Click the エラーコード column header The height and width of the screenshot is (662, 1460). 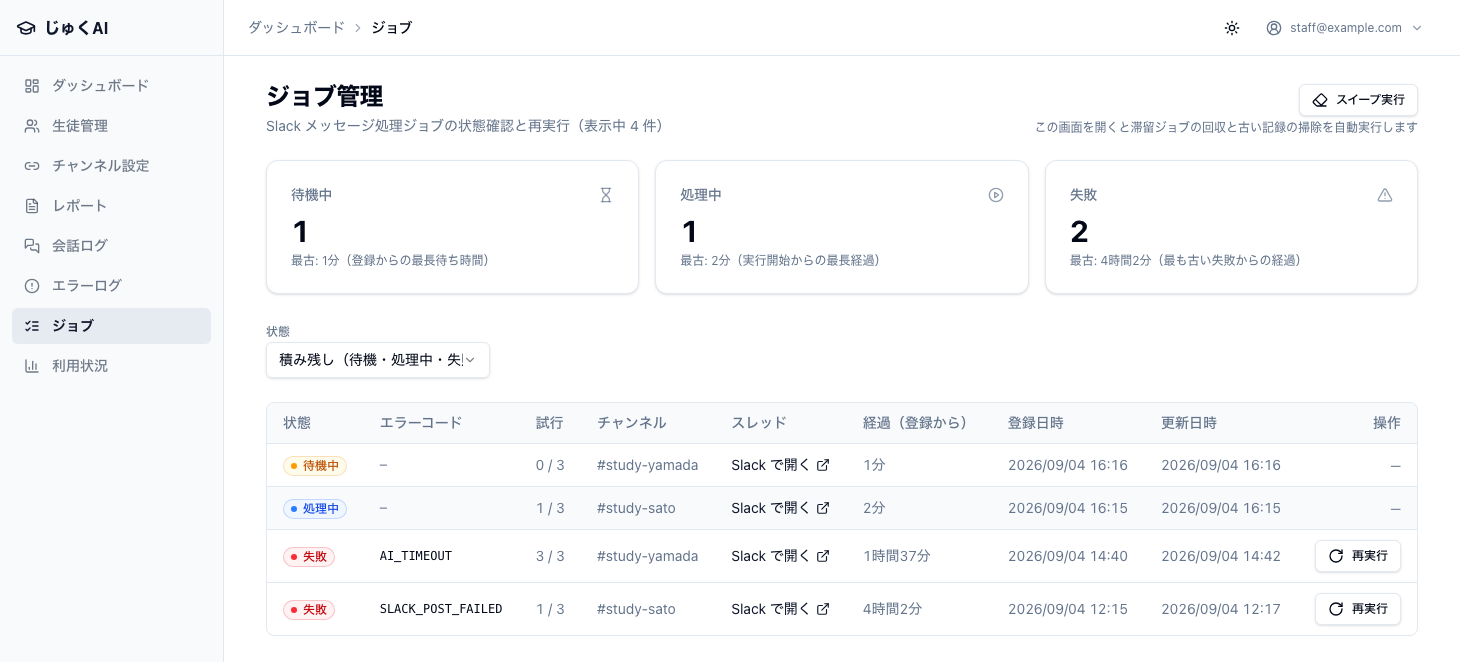point(421,423)
